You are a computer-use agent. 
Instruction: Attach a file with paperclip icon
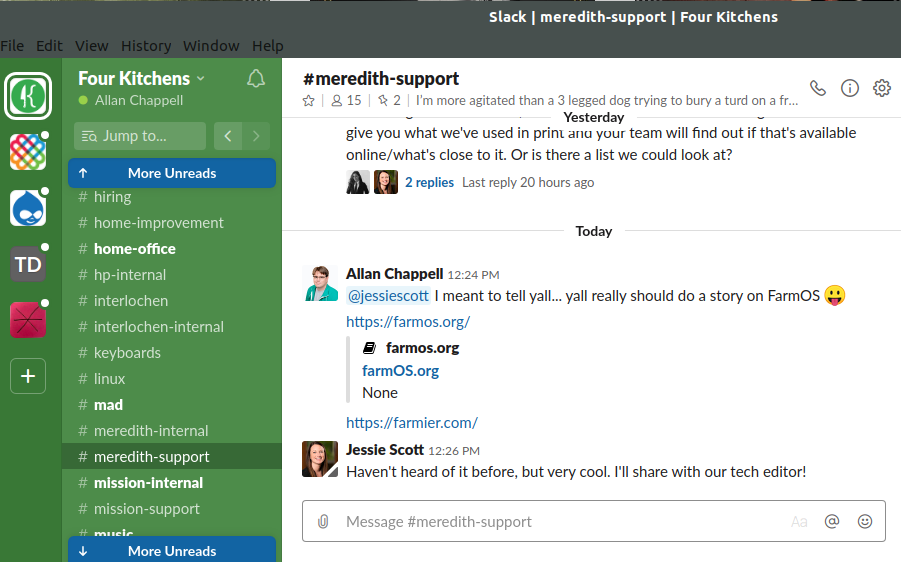(323, 522)
